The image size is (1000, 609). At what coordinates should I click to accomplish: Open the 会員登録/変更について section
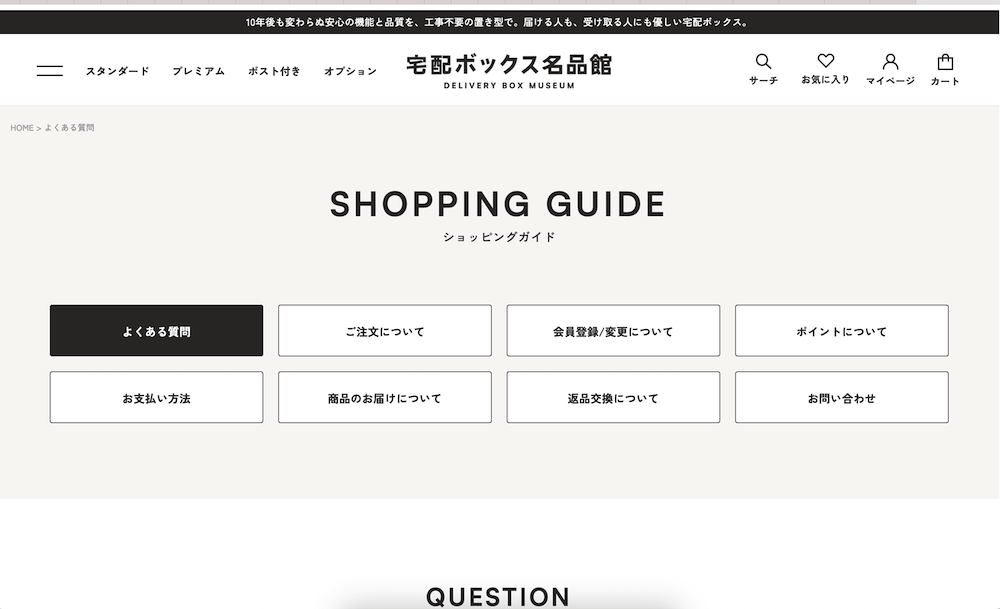pyautogui.click(x=613, y=330)
